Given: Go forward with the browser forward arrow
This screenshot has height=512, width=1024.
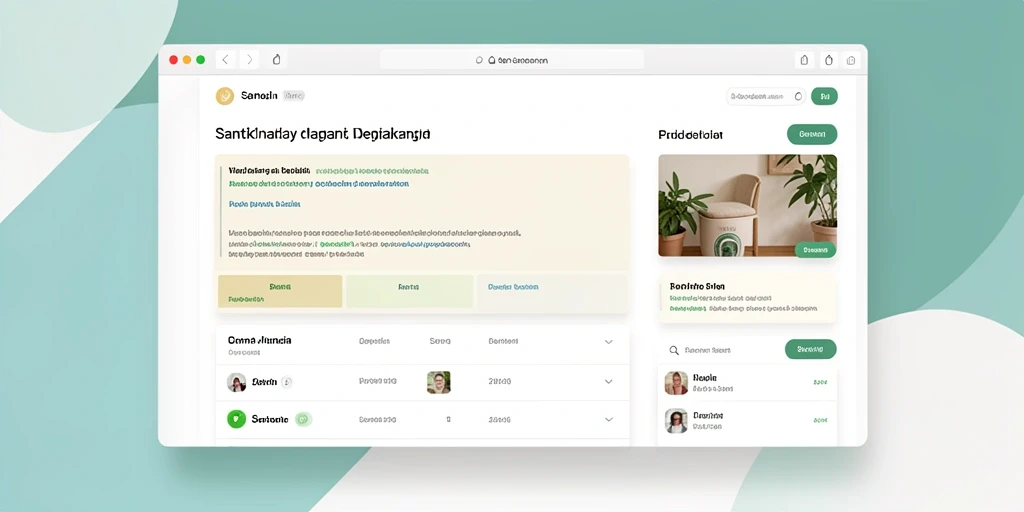Looking at the screenshot, I should (249, 59).
